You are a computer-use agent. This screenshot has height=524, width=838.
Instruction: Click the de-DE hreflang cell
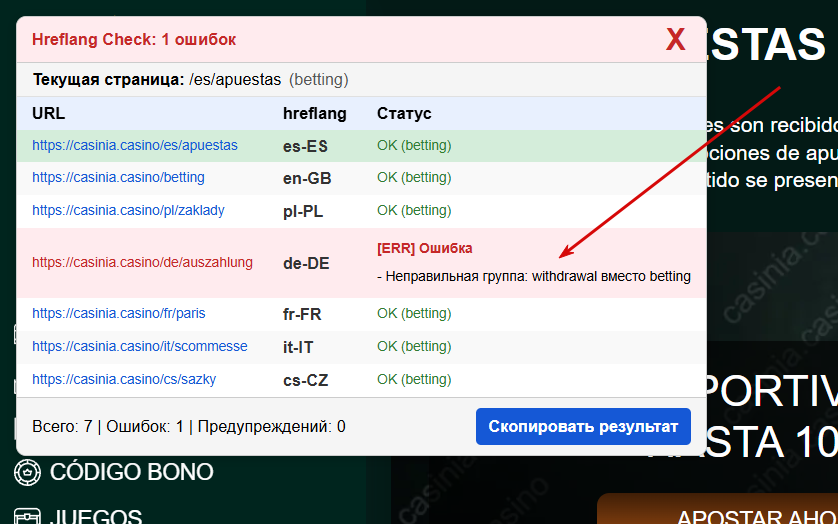pos(306,263)
